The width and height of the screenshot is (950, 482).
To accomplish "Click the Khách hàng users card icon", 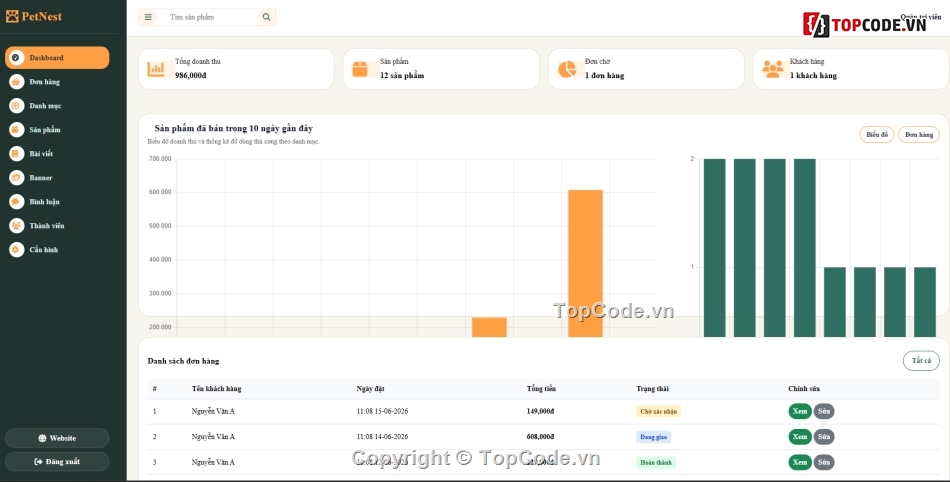I will coord(772,69).
